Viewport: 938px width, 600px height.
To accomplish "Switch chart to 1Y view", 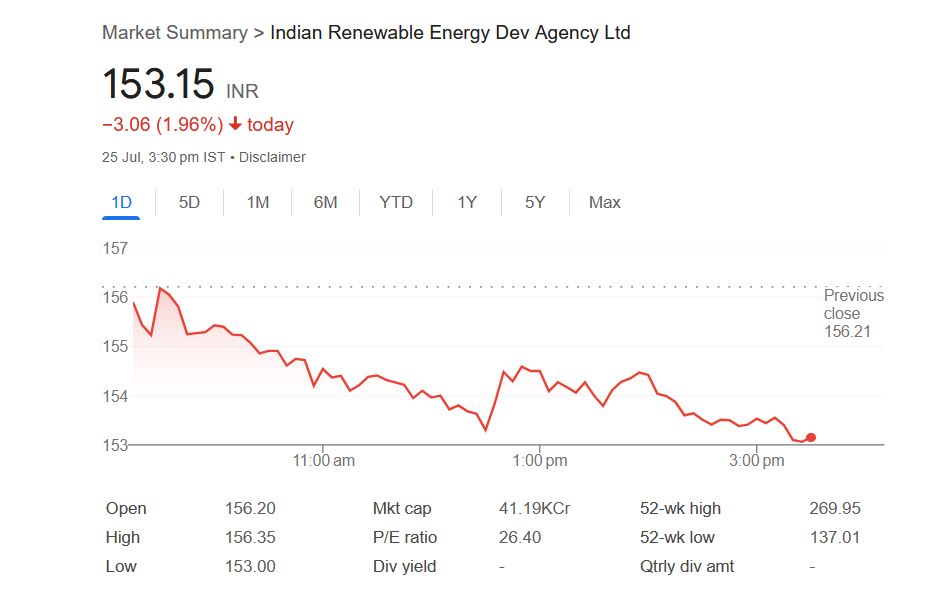I will (x=467, y=202).
